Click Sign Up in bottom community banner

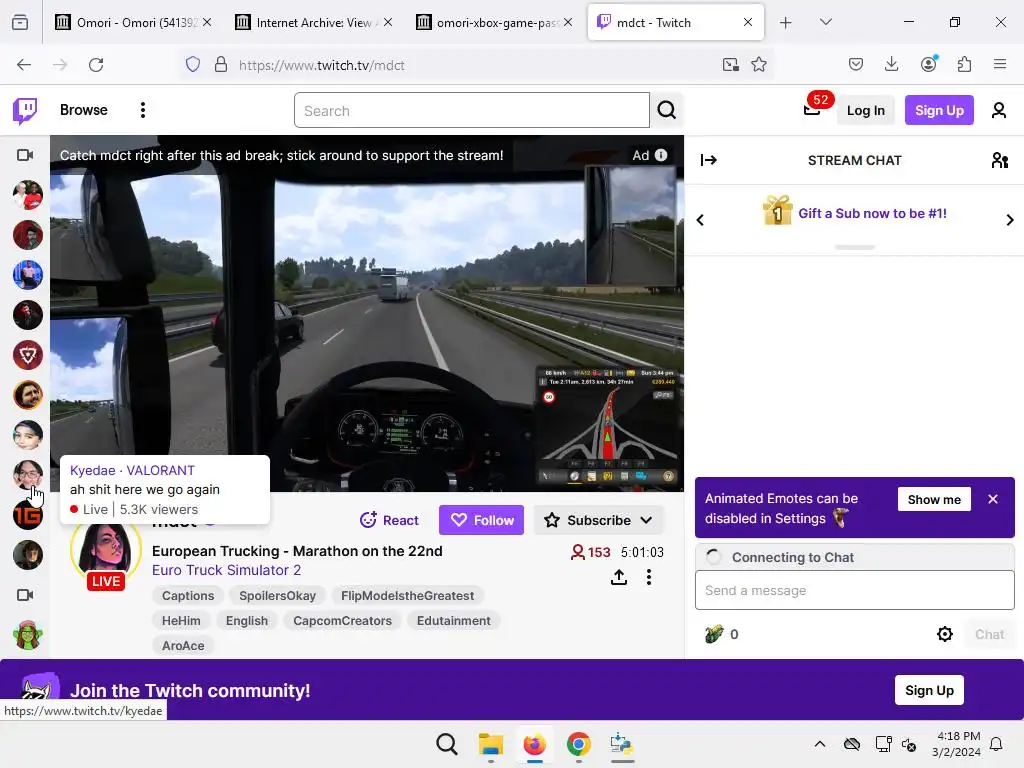pos(929,690)
